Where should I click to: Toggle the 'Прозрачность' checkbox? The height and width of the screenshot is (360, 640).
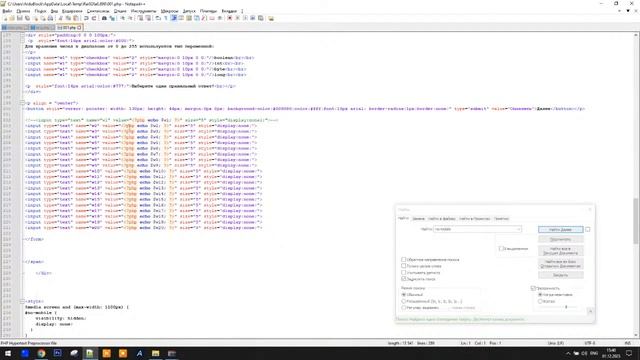pos(533,288)
